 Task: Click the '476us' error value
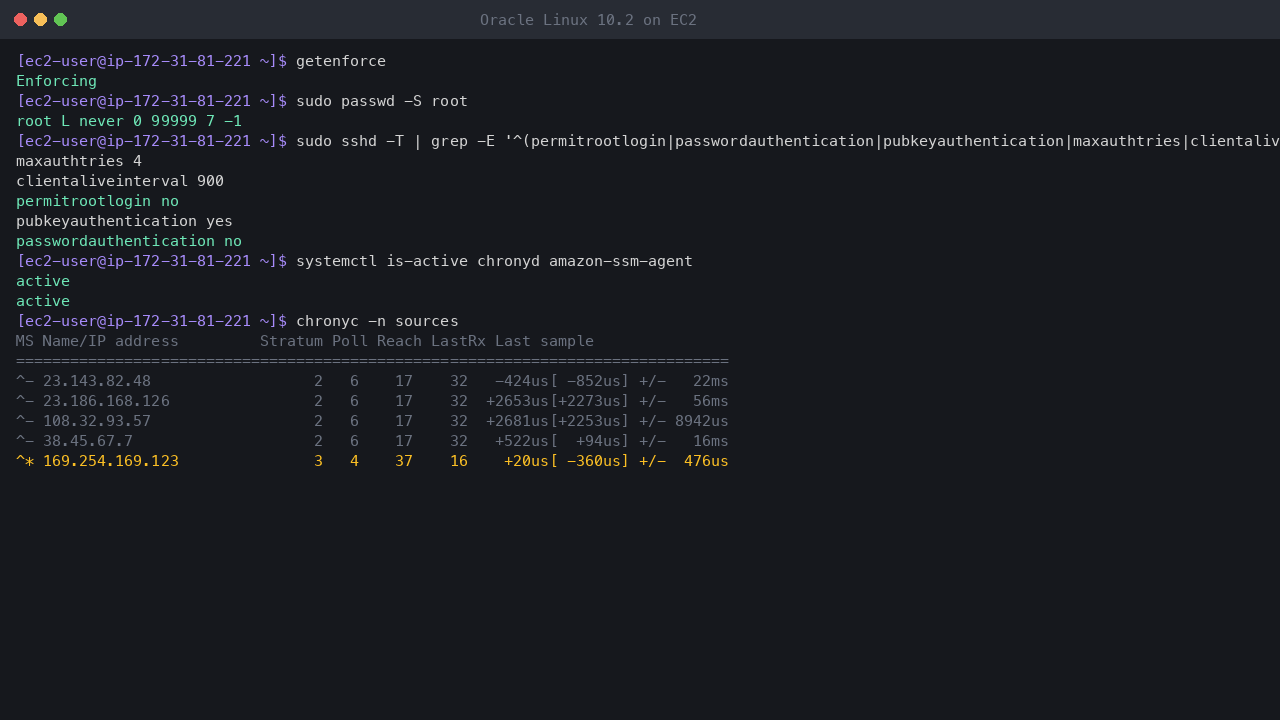[706, 461]
